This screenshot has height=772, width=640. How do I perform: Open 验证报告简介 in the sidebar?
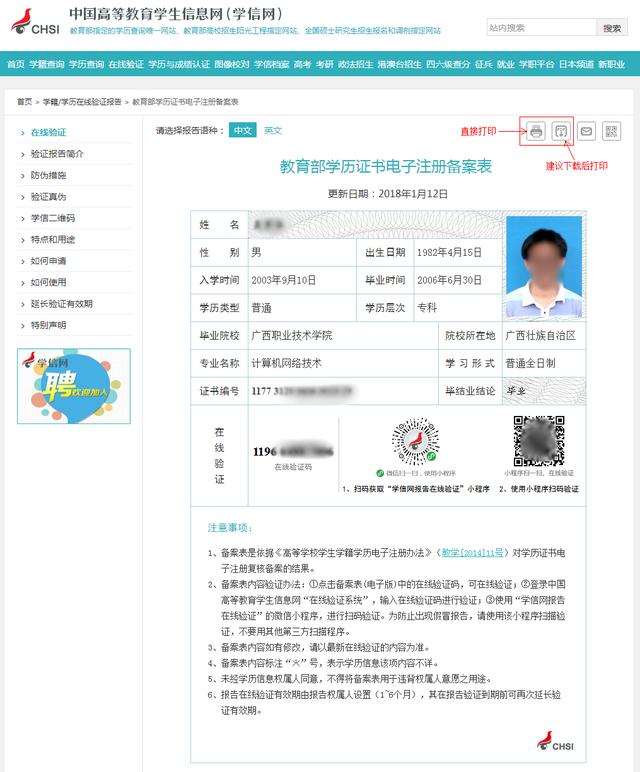point(57,154)
